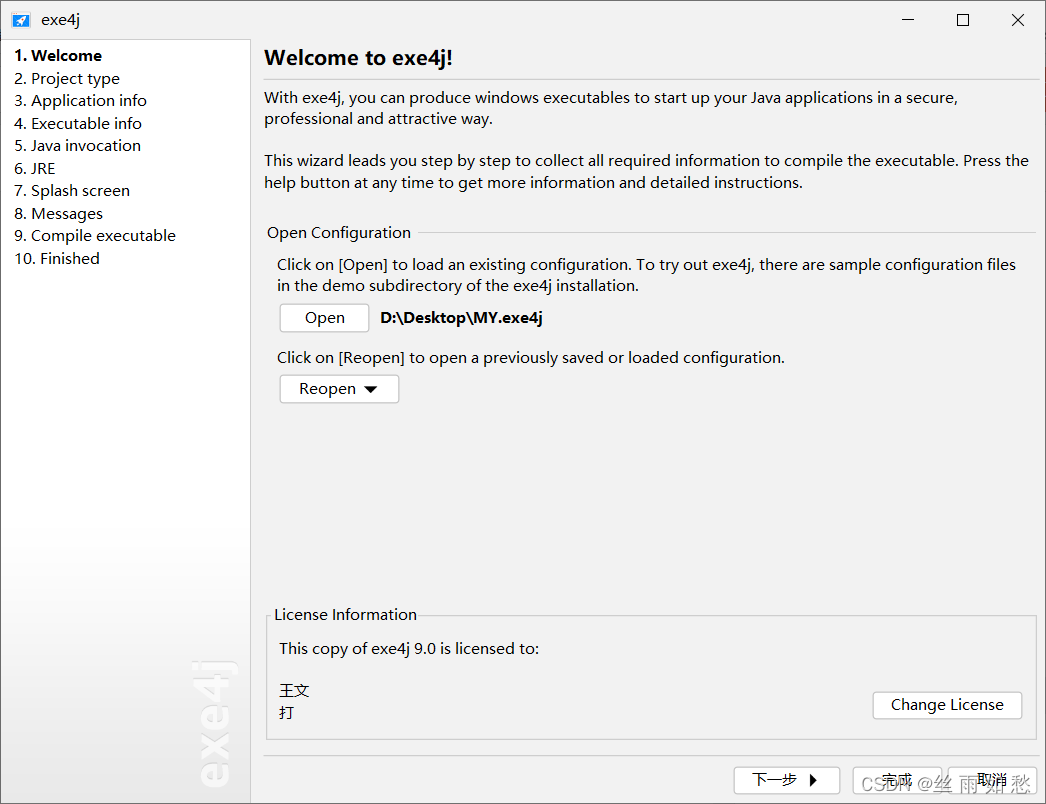1046x804 pixels.
Task: Jump to 4. Executable info step
Action: click(x=77, y=123)
